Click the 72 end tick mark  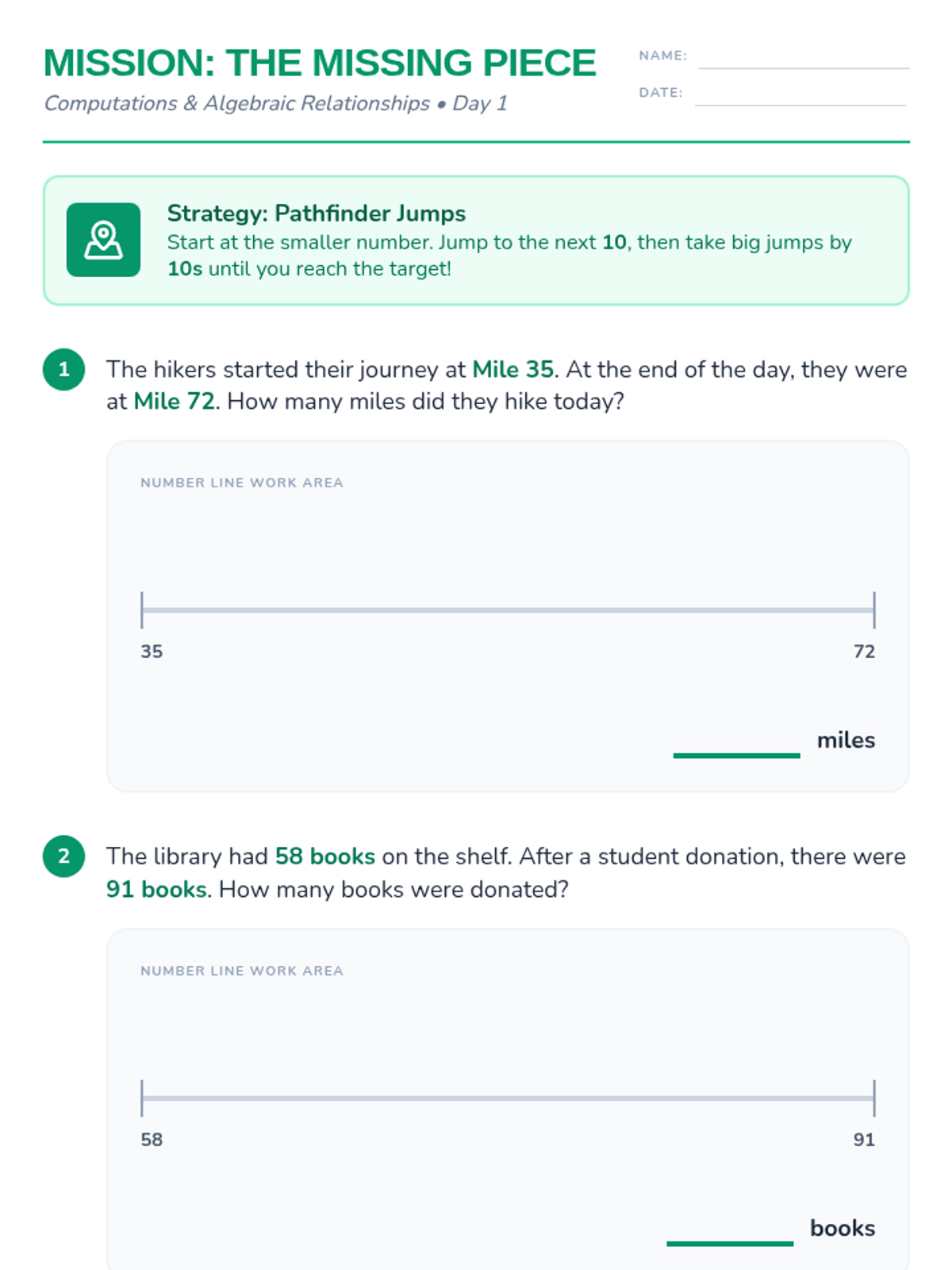[x=874, y=610]
